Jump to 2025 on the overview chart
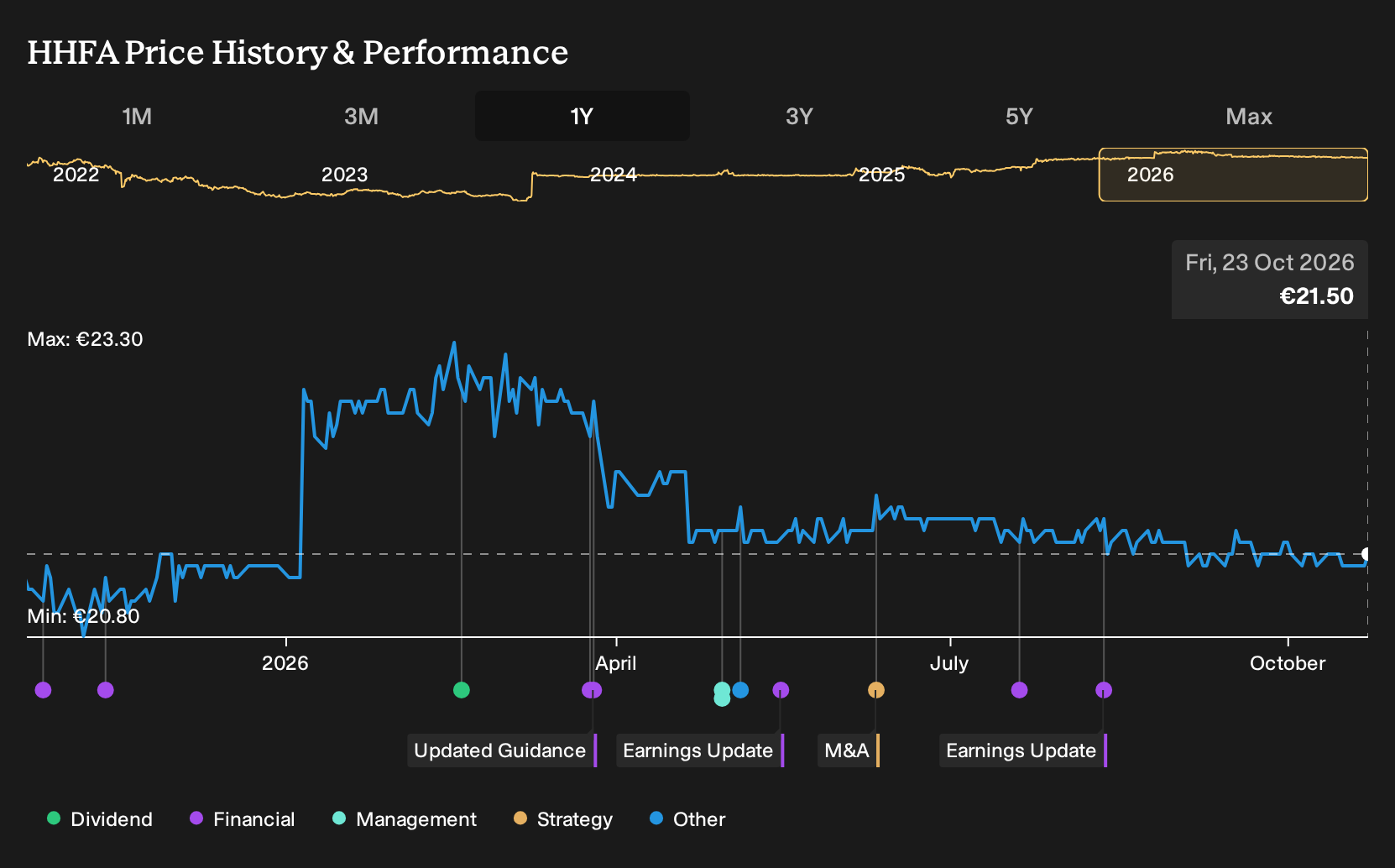1395x868 pixels. [882, 175]
